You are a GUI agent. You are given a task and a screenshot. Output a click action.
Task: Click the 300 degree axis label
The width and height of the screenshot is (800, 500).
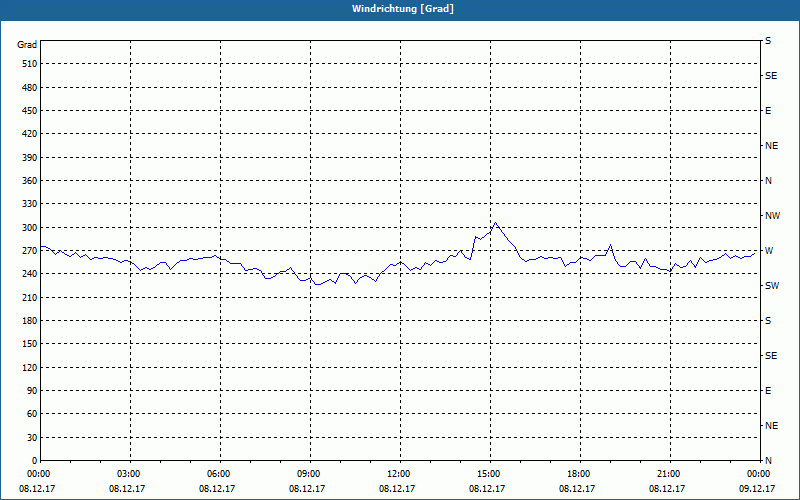pos(30,228)
